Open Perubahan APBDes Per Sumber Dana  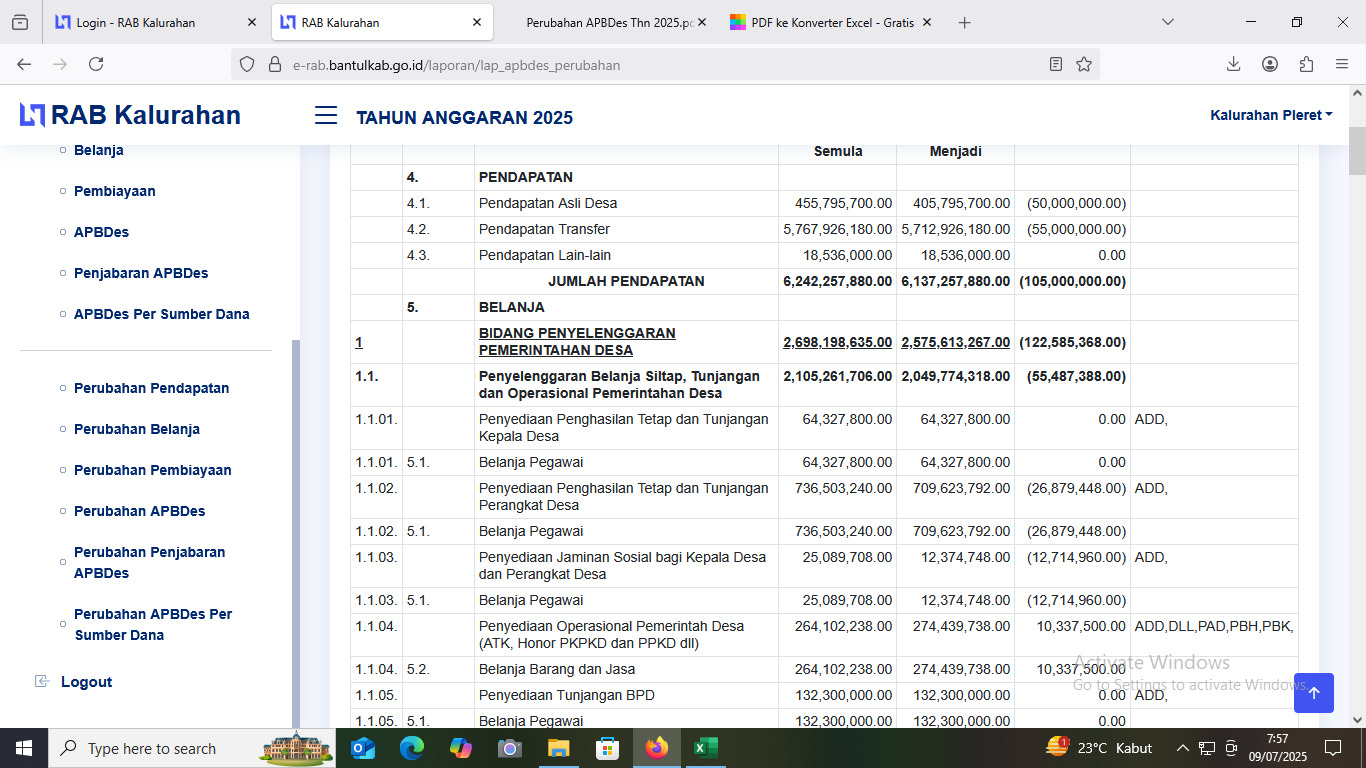[x=153, y=624]
